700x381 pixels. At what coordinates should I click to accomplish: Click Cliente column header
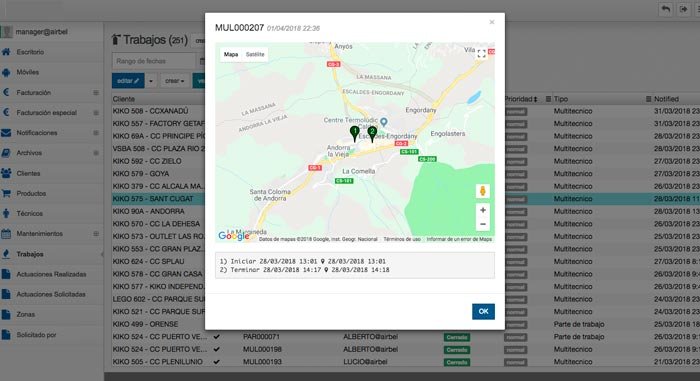pyautogui.click(x=124, y=99)
